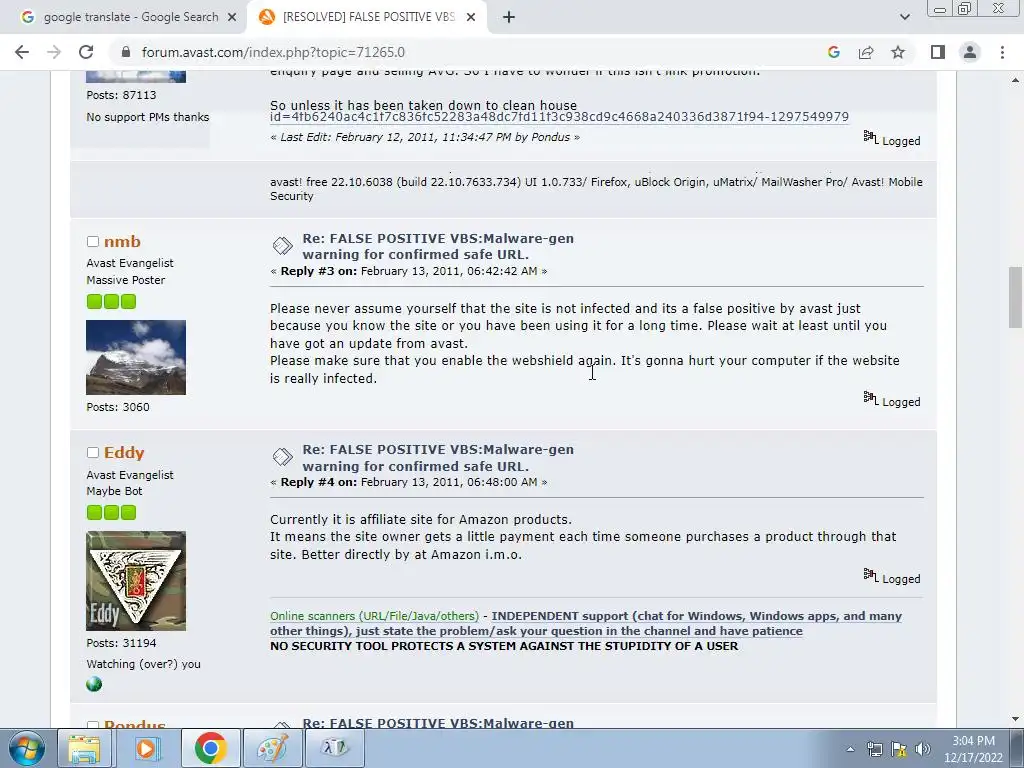
Task: Open the media player taskbar icon
Action: pyautogui.click(x=146, y=748)
